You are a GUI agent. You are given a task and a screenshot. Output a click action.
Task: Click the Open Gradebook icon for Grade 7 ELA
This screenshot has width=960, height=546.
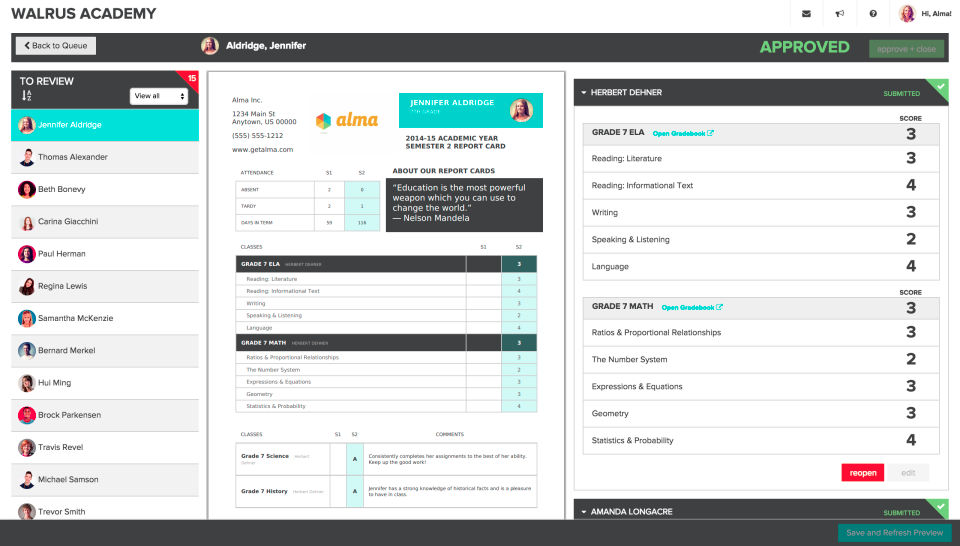tap(710, 133)
